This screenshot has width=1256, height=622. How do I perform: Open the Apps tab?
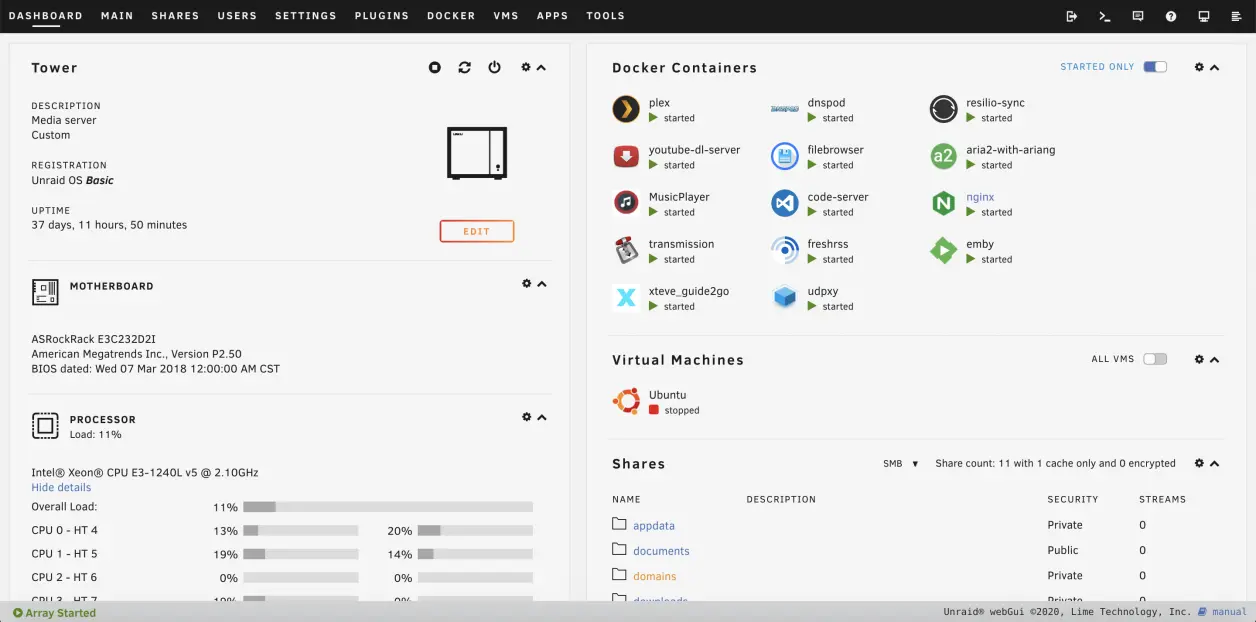click(552, 16)
